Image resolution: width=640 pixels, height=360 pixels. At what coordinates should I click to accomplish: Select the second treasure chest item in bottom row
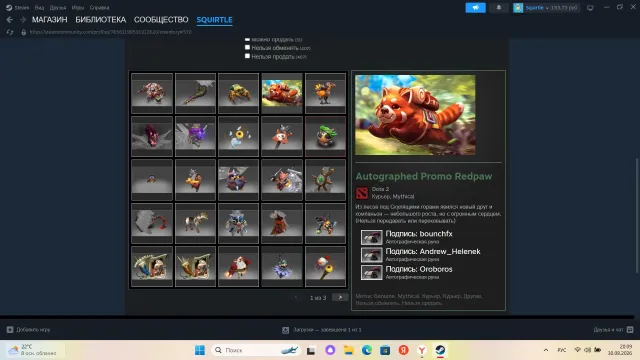pos(195,267)
